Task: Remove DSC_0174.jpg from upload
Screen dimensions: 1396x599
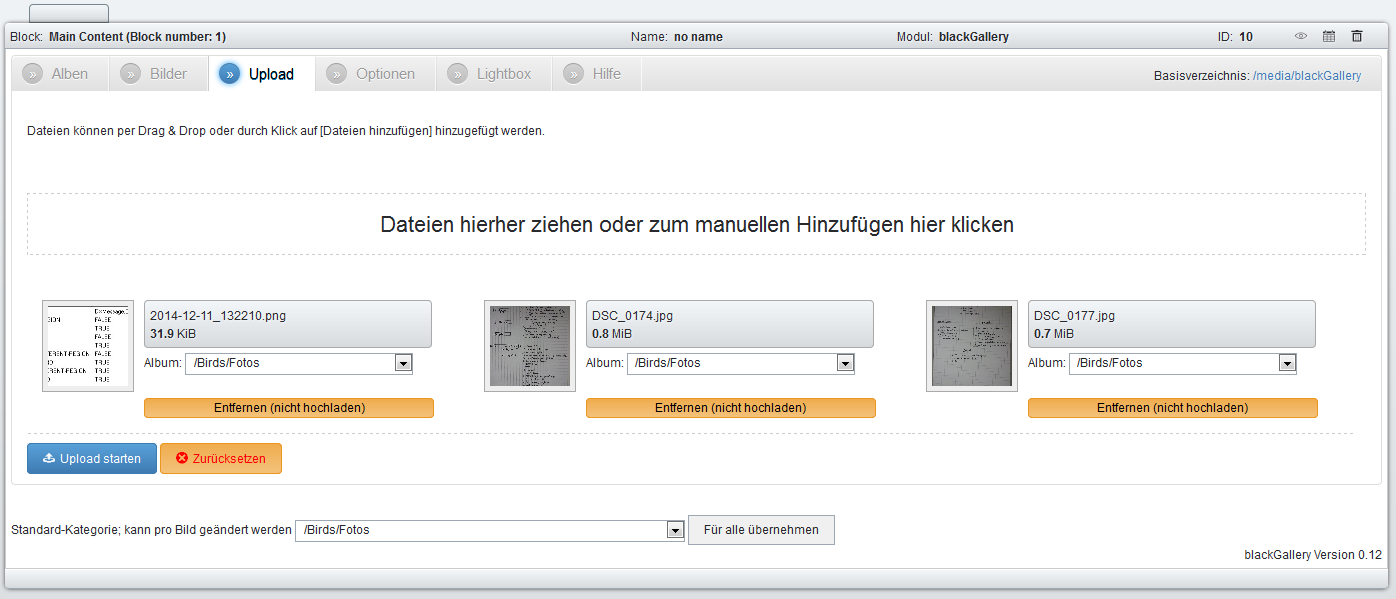Action: coord(731,408)
